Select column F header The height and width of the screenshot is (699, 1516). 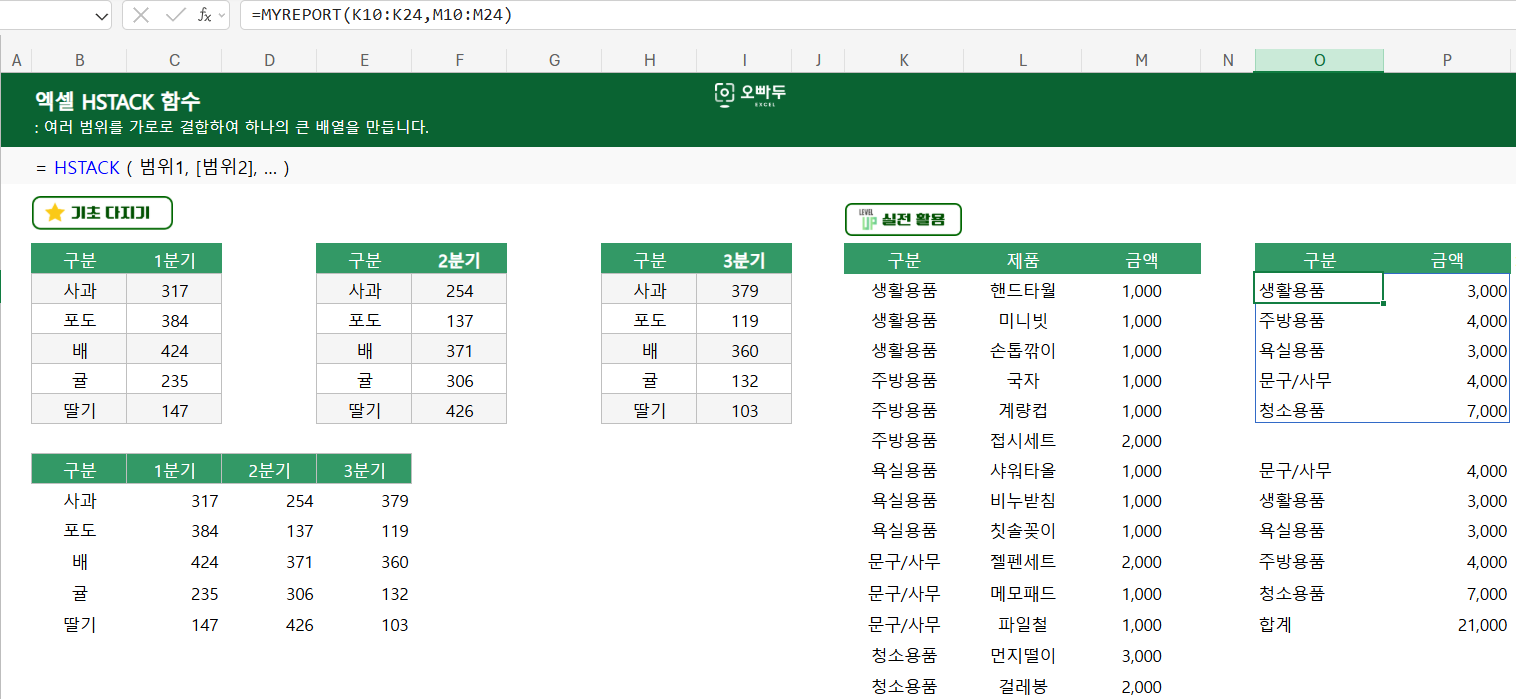[459, 61]
